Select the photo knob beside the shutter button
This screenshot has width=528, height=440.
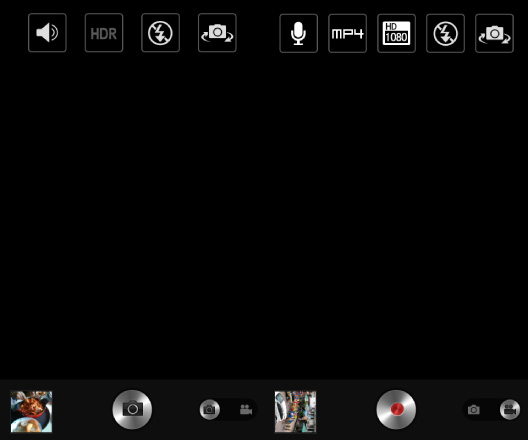[209, 410]
